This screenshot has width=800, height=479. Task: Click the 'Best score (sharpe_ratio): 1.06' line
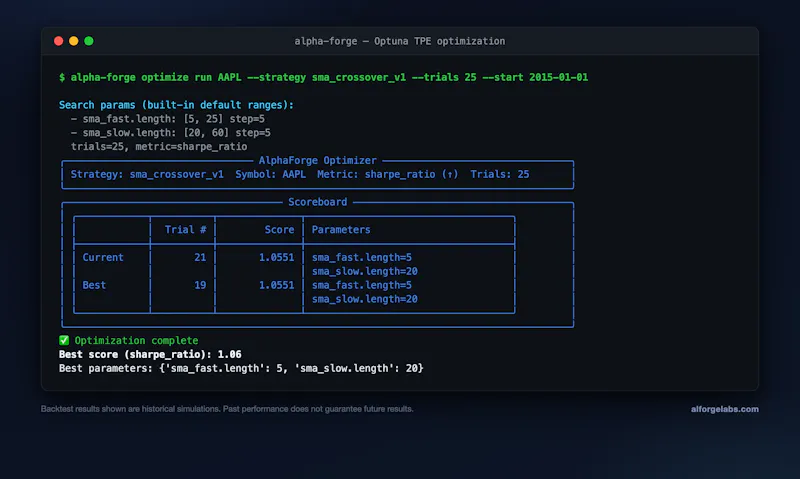tap(150, 355)
